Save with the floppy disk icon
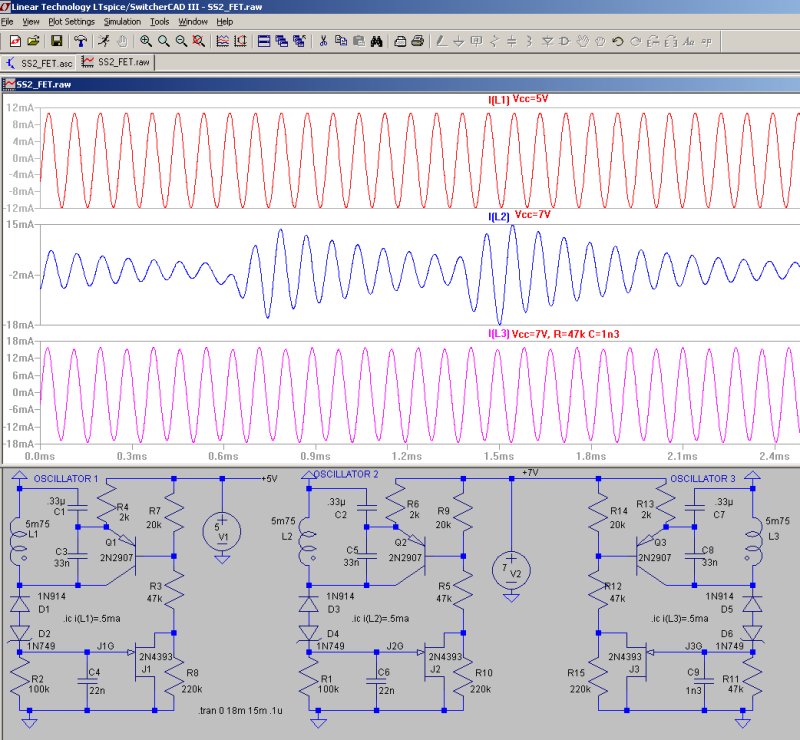 coord(57,41)
